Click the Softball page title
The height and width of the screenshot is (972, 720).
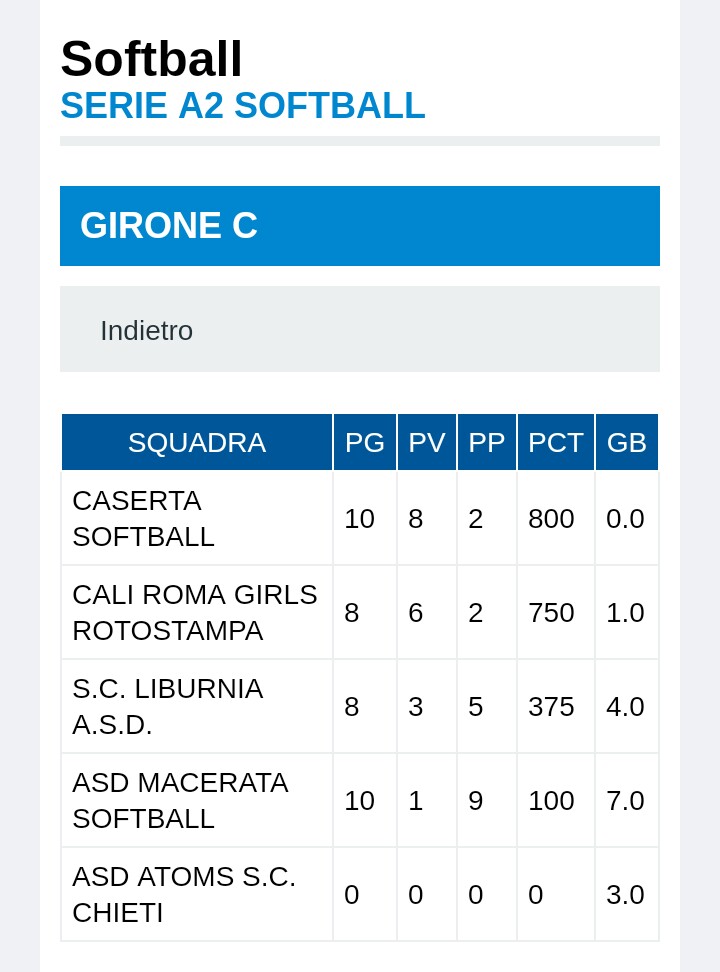pyautogui.click(x=151, y=59)
